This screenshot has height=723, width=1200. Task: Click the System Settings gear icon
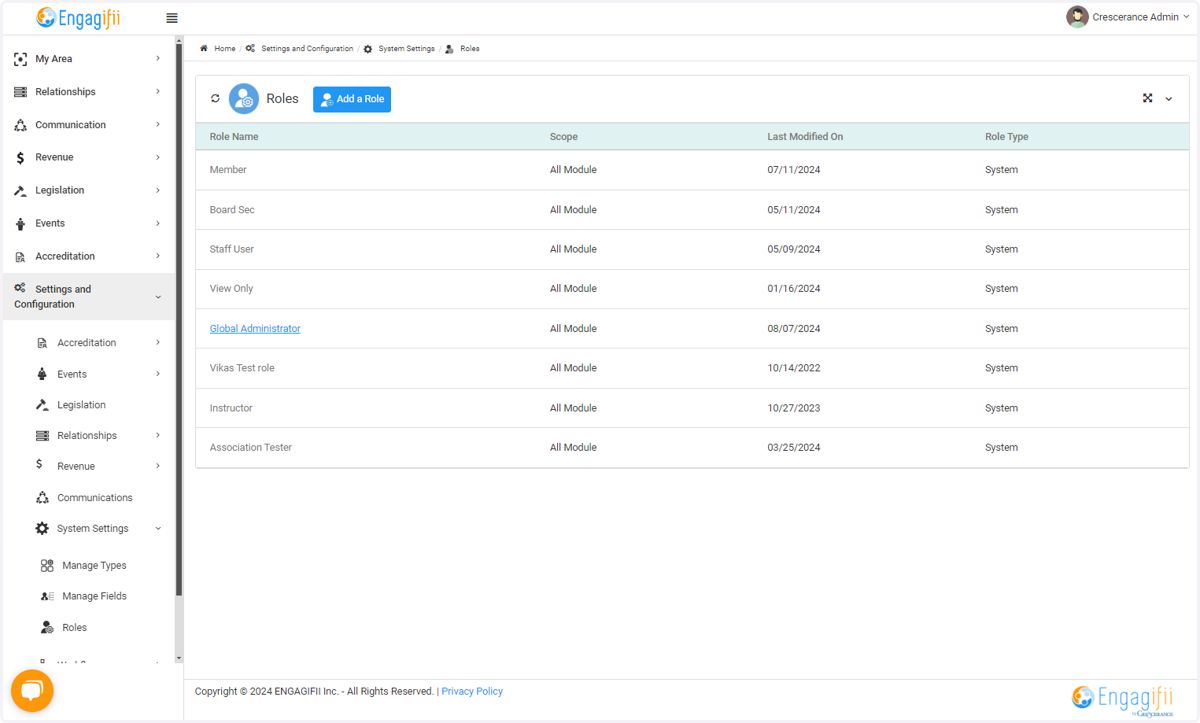42,528
